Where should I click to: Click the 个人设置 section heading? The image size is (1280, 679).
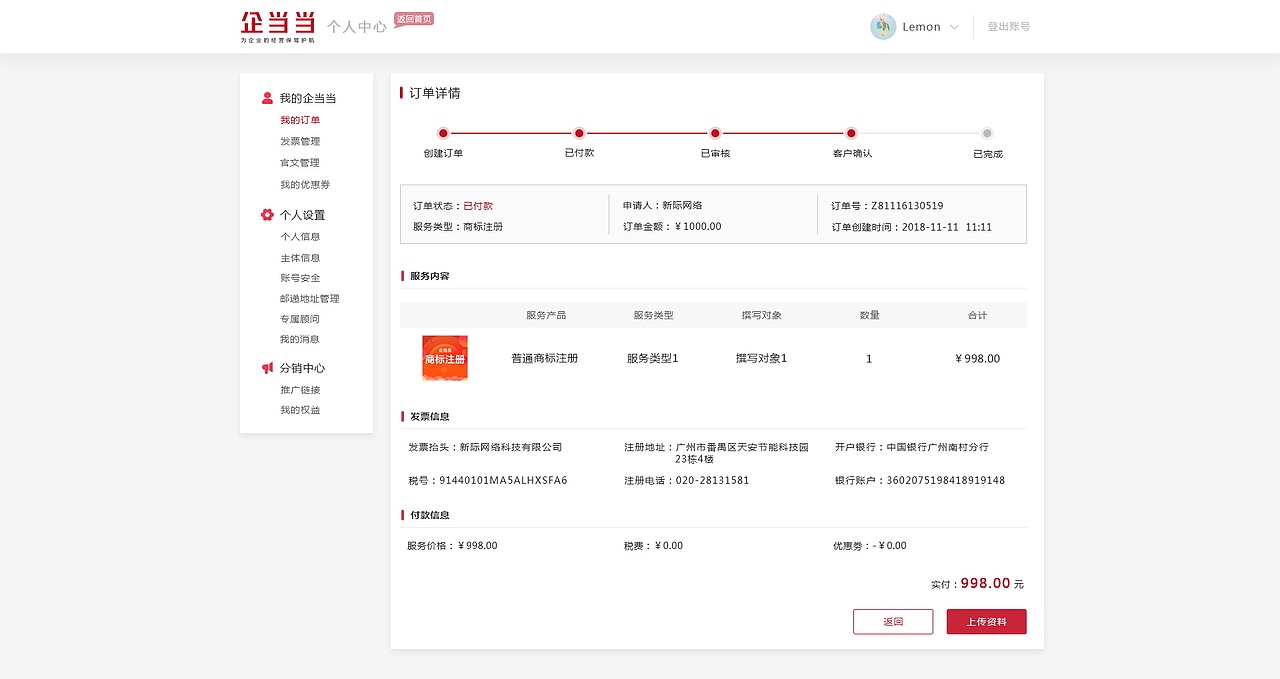coord(302,215)
